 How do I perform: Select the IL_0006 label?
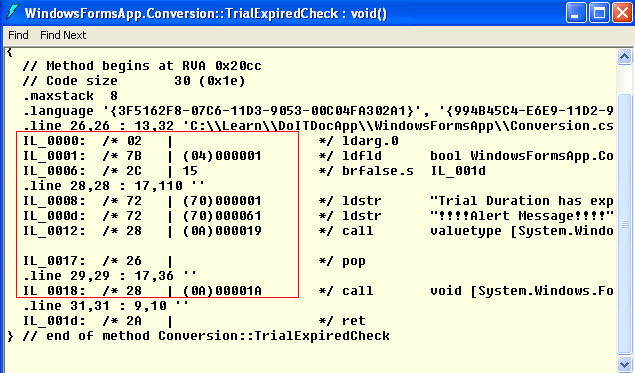(54, 171)
